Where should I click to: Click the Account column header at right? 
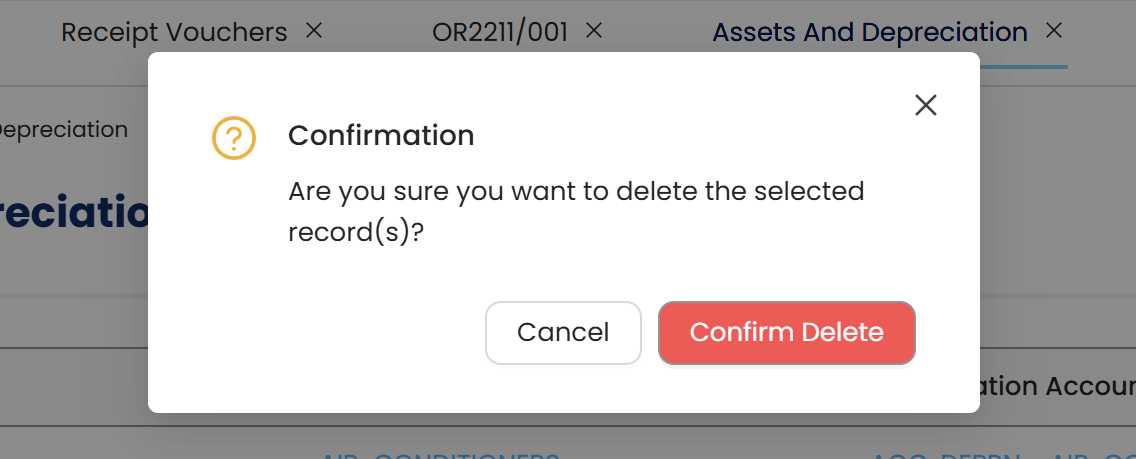pyautogui.click(x=1058, y=386)
